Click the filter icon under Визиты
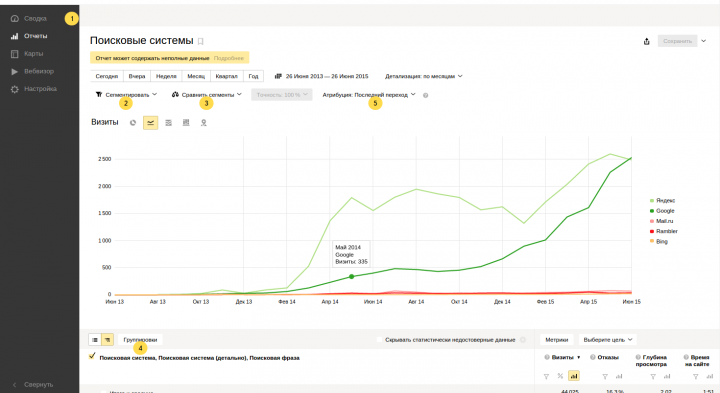This screenshot has height=393, width=720. coord(546,376)
